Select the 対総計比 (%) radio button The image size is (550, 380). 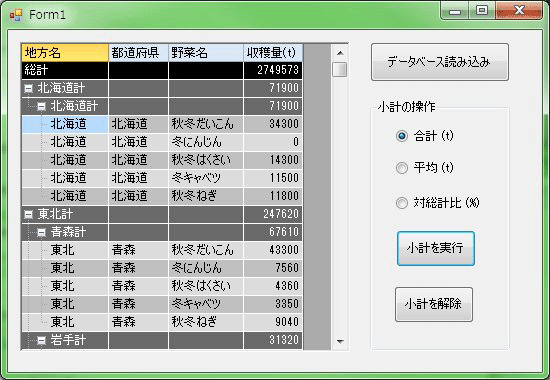pyautogui.click(x=402, y=203)
